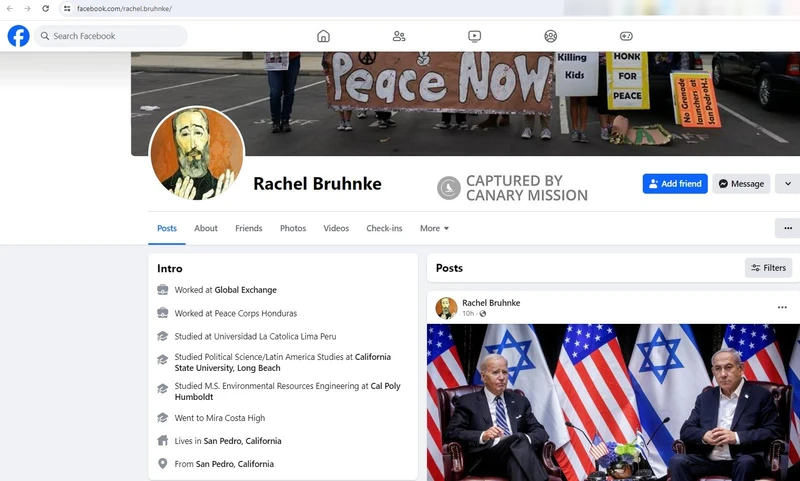Screen dimensions: 800x481
Task: Switch to the Videos tab
Action: click(336, 228)
